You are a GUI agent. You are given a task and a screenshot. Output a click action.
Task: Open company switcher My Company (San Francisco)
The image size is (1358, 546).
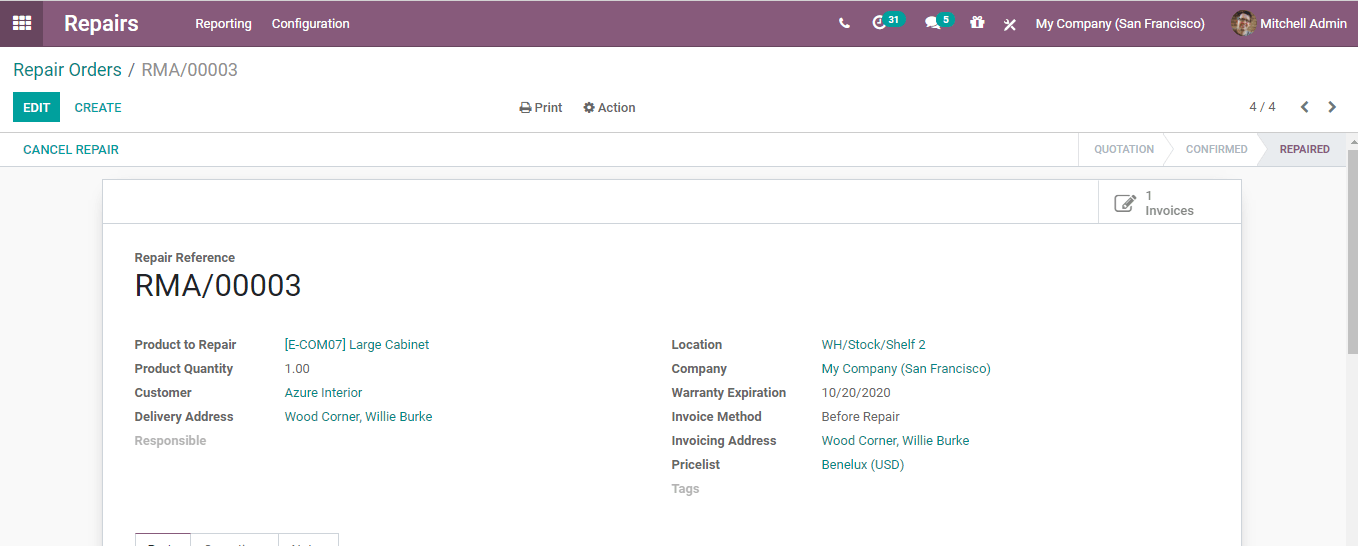1120,23
